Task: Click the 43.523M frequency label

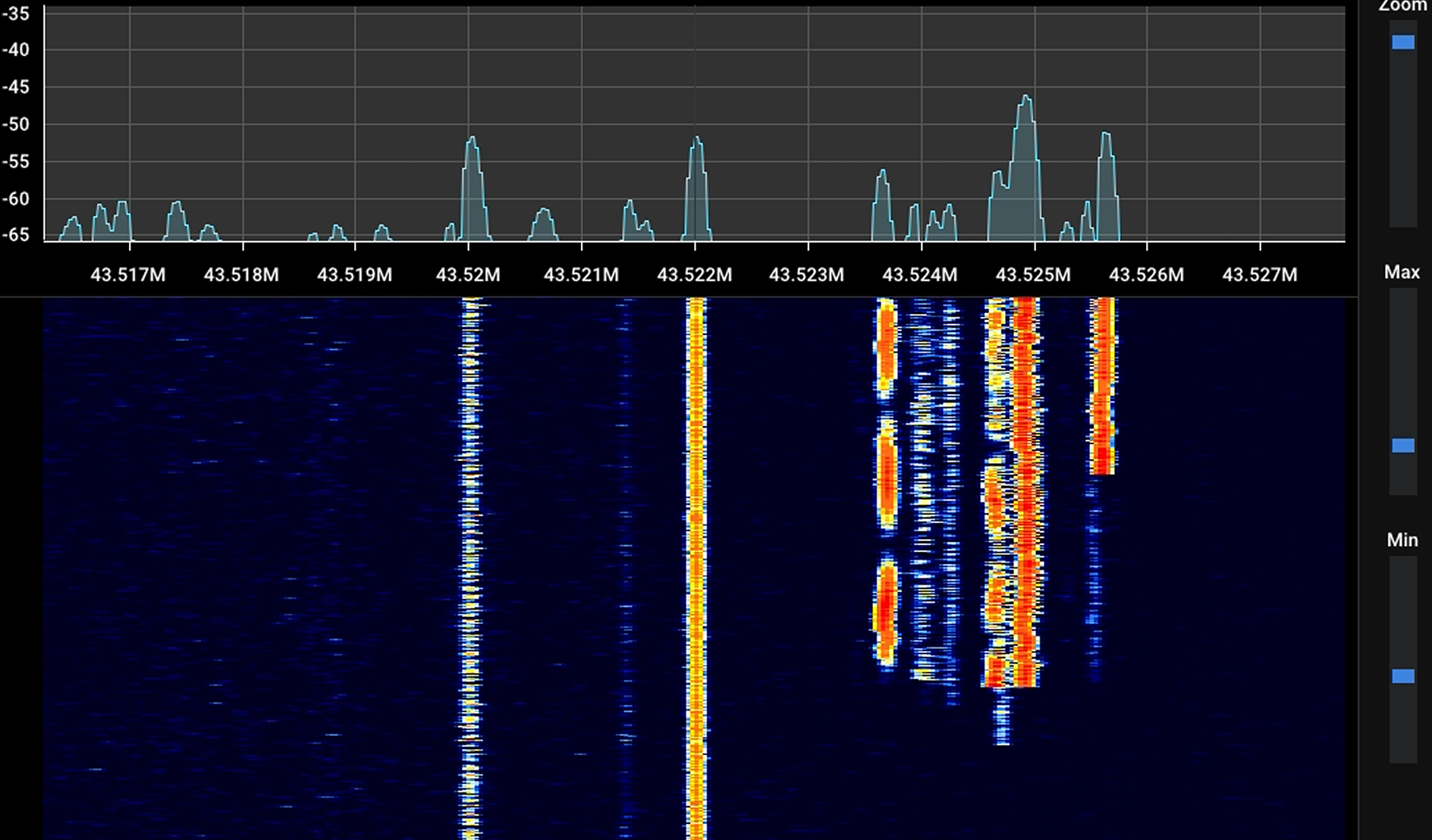Action: point(806,274)
